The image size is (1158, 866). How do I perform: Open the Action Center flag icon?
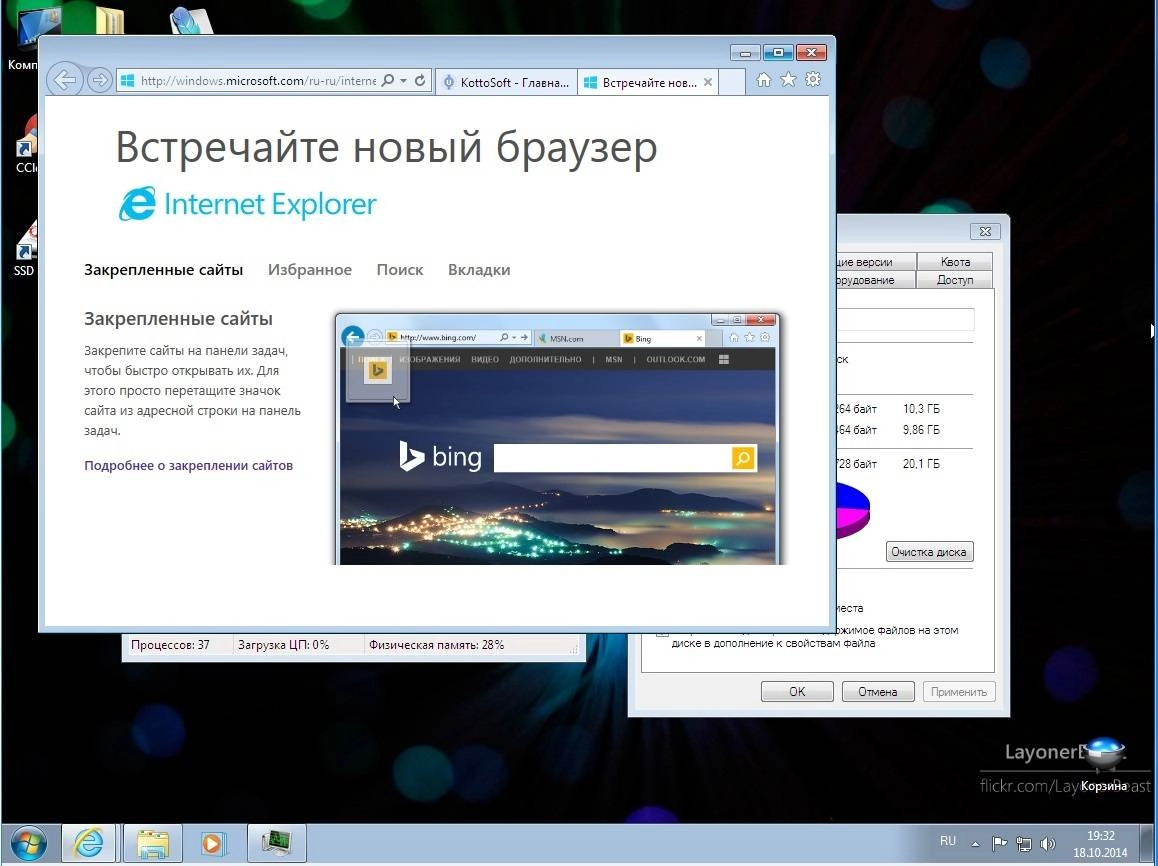pos(999,843)
